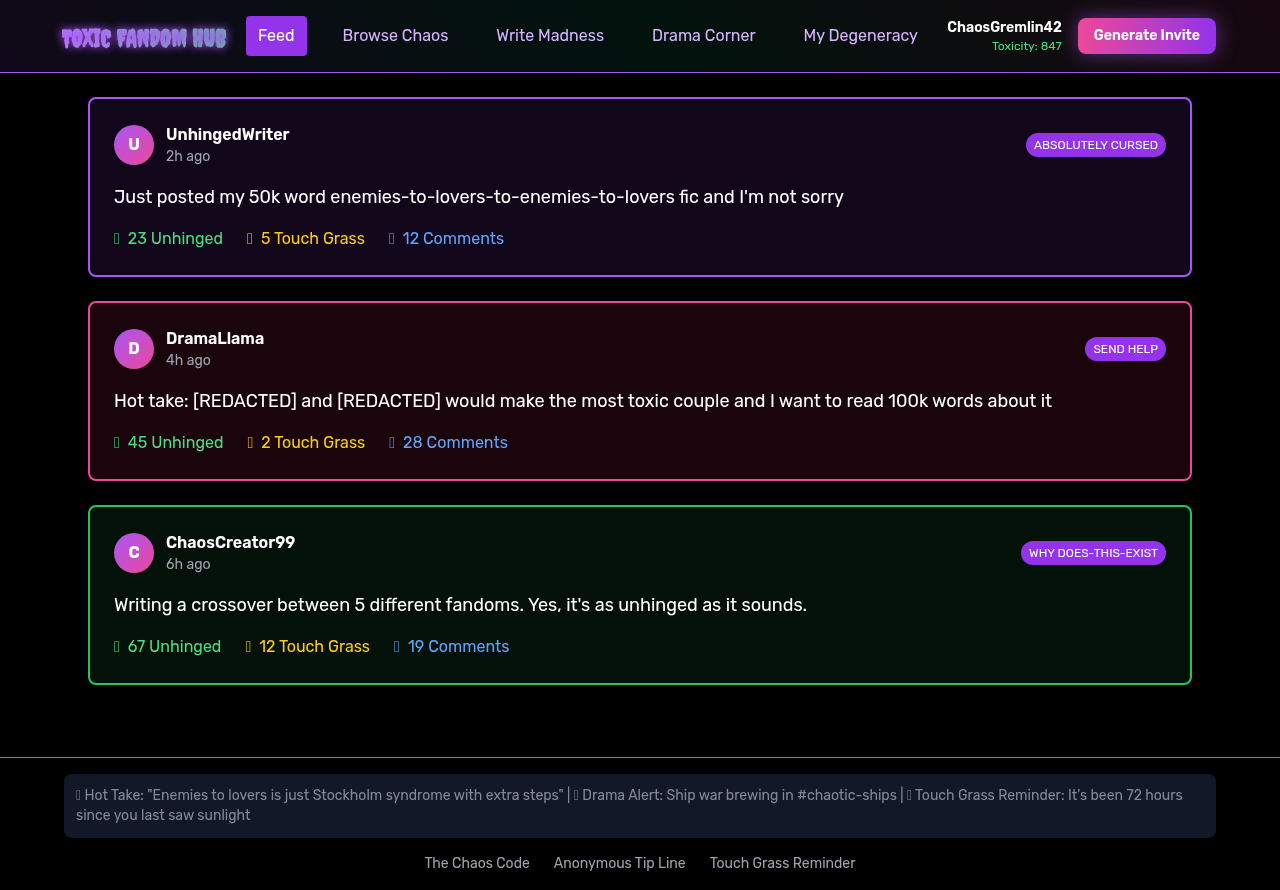
Task: Open the Browse Chaos section
Action: pos(395,35)
